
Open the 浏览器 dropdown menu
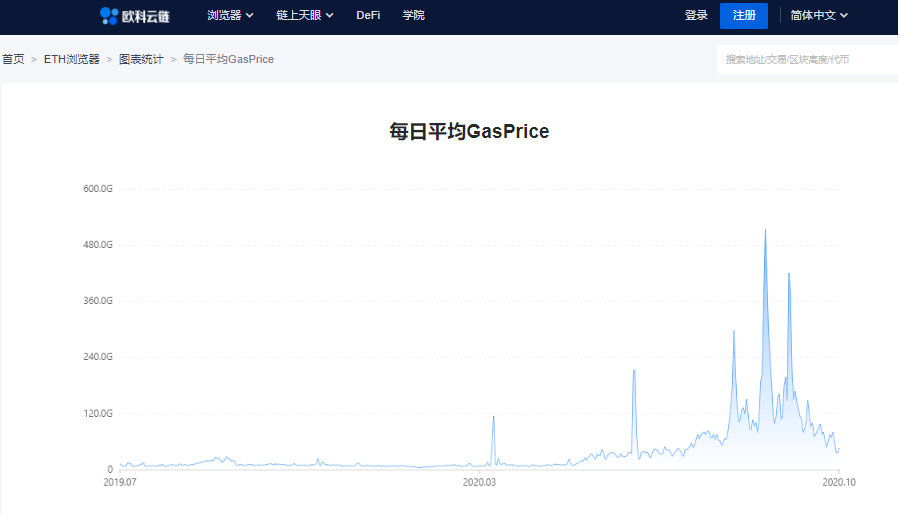click(x=230, y=16)
